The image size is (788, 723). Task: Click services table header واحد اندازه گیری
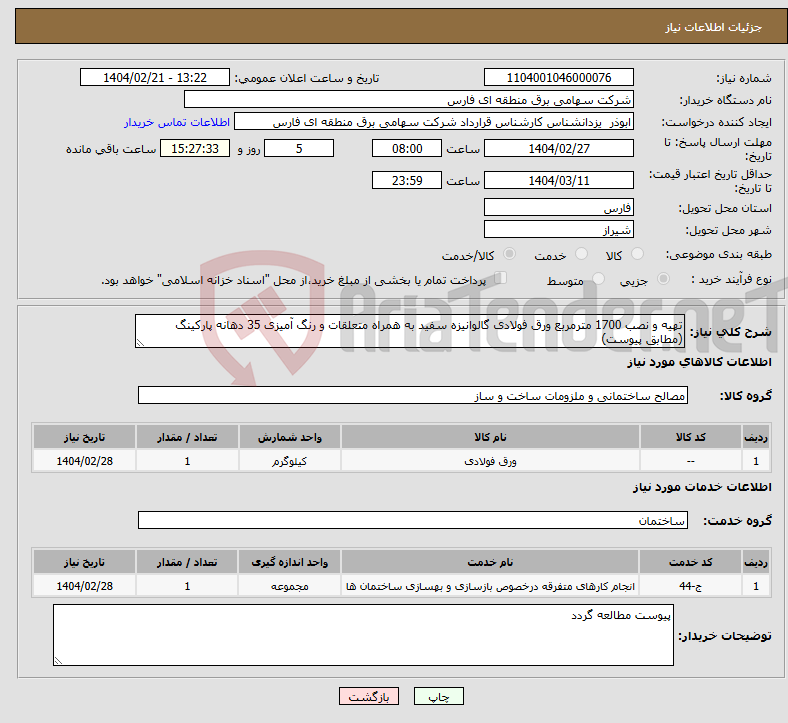pos(289,562)
